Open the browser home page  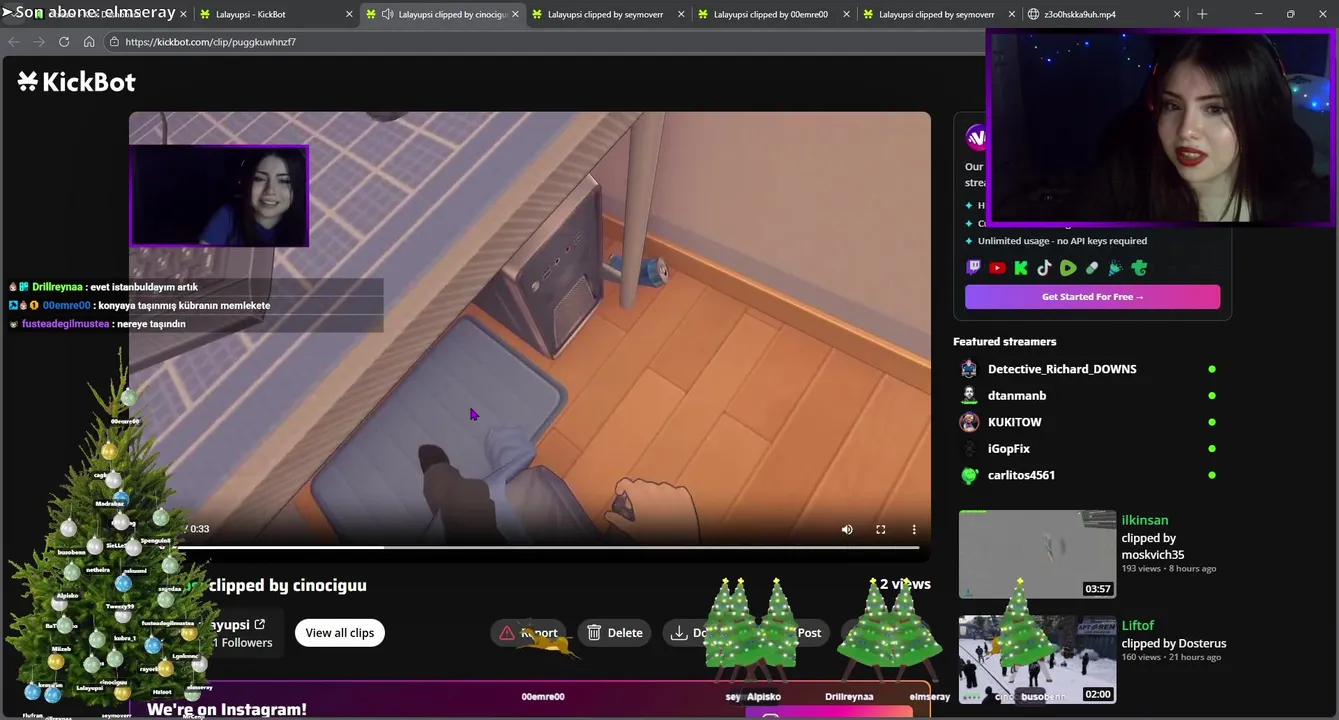tap(89, 42)
